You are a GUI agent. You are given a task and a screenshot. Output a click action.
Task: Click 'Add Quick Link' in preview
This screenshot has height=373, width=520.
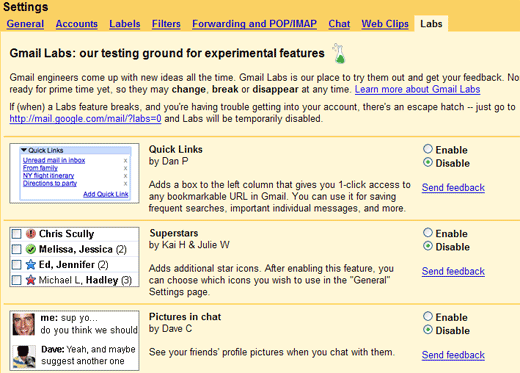(106, 194)
